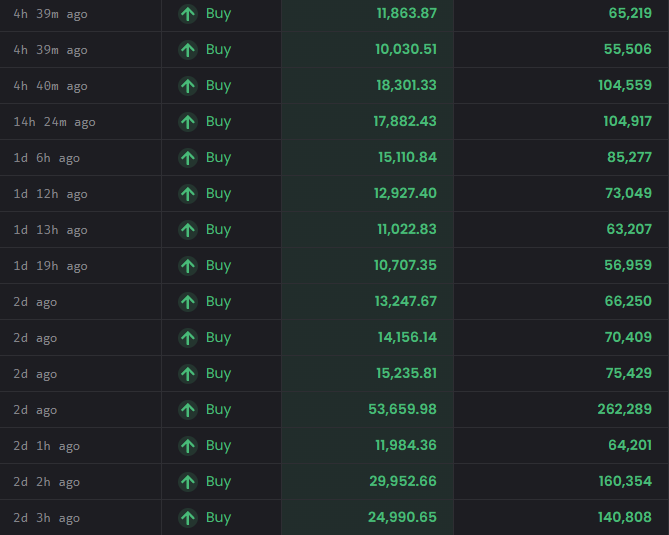This screenshot has width=669, height=535.
Task: Click the up-arrow icon in the 14h 24m ago row
Action: tap(188, 122)
